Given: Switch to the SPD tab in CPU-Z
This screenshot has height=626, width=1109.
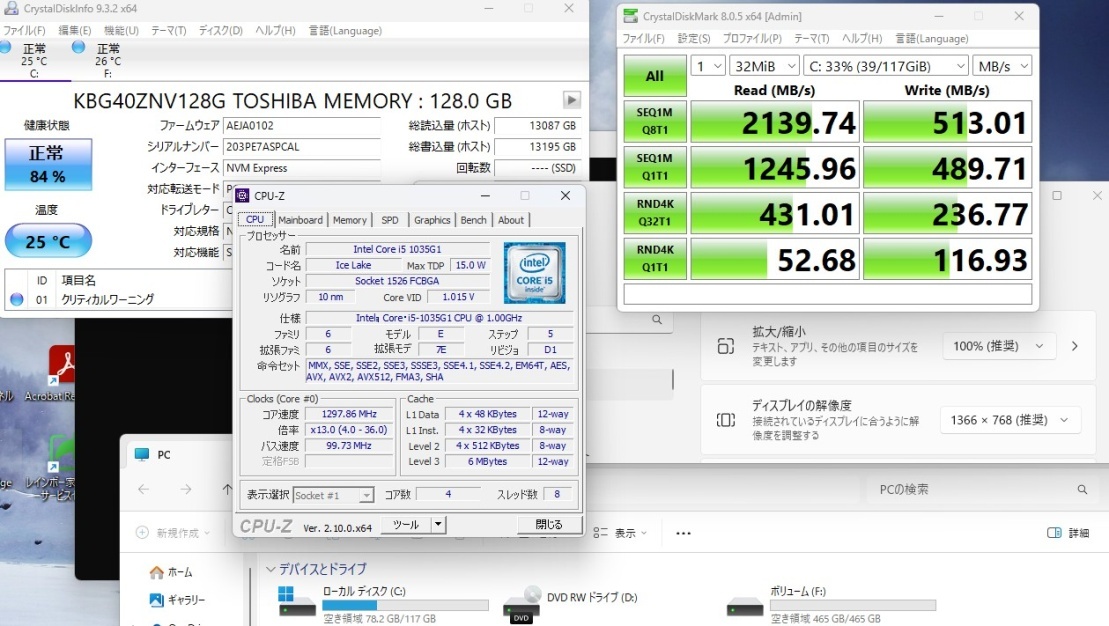Looking at the screenshot, I should pyautogui.click(x=390, y=220).
